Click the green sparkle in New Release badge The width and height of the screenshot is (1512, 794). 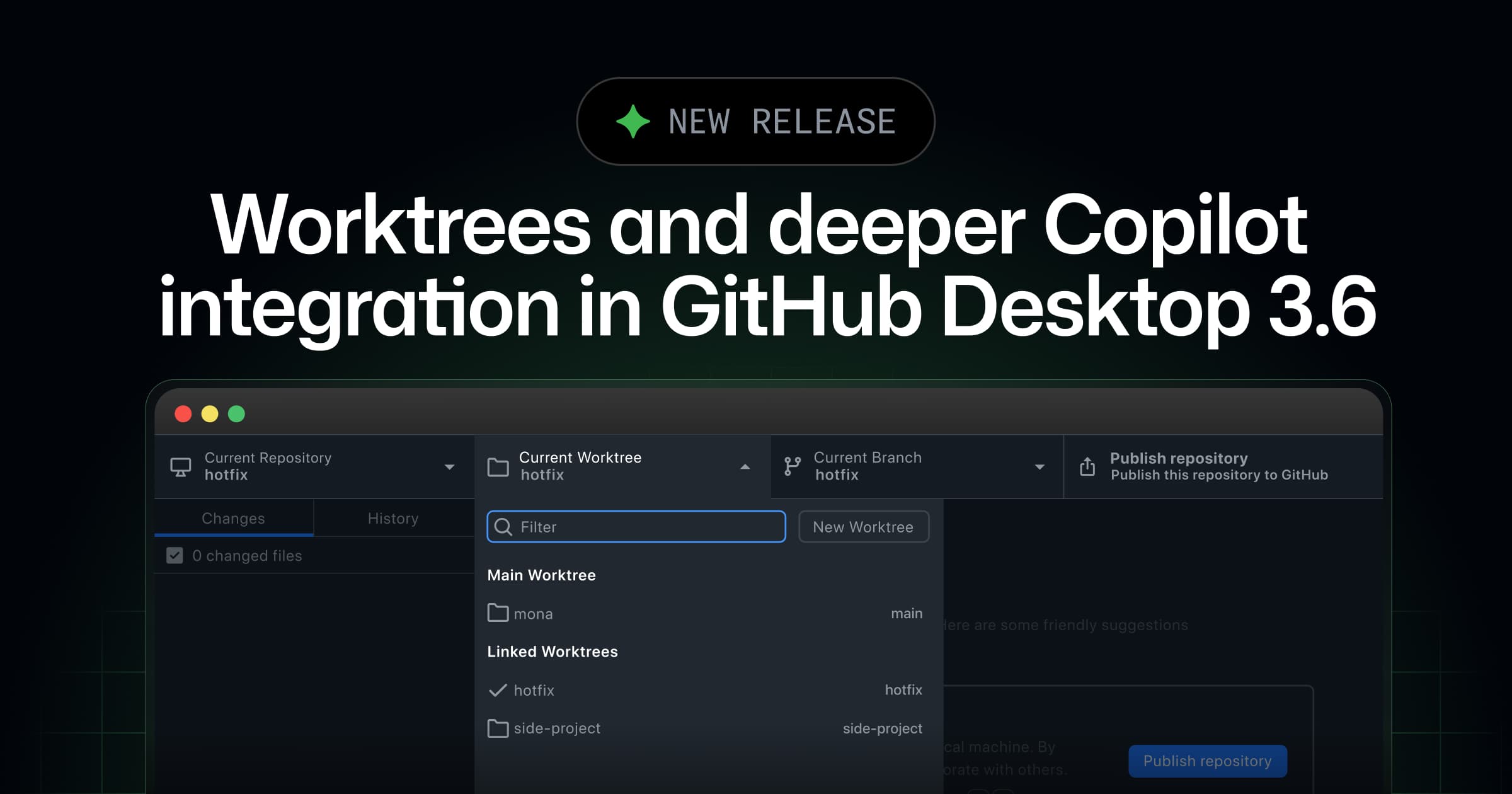(x=633, y=121)
